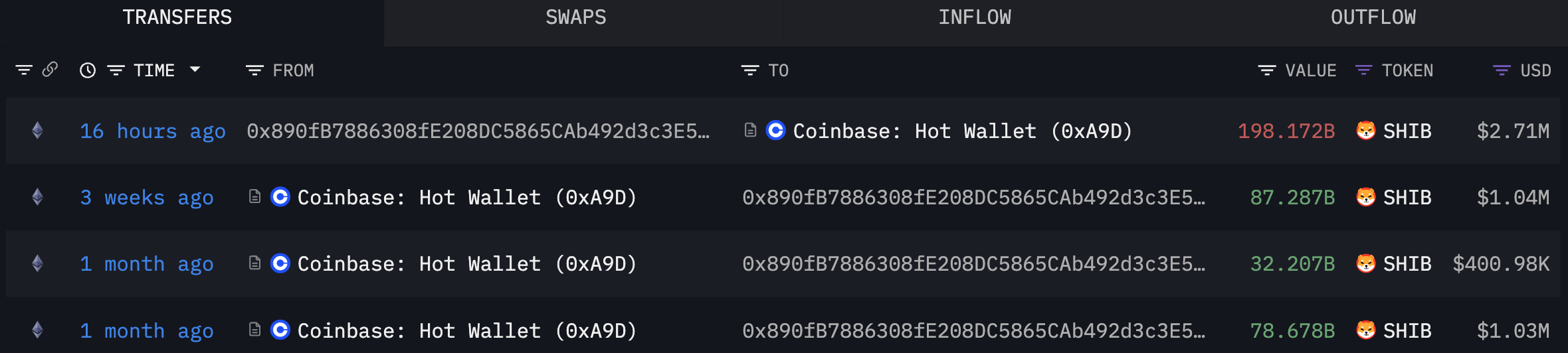Viewport: 1568px width, 353px height.
Task: Click the TIME column filter icon
Action: [116, 70]
